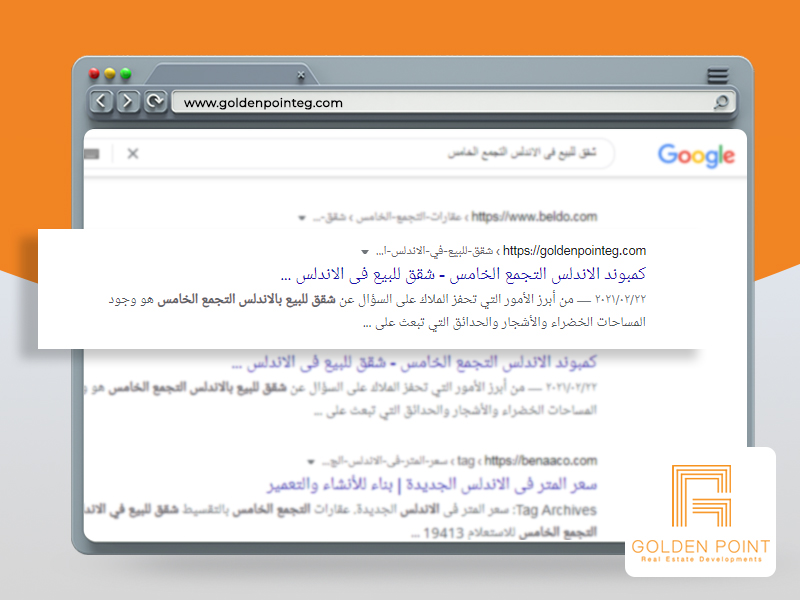
Task: Click the yellow minimize window button
Action: [x=110, y=73]
